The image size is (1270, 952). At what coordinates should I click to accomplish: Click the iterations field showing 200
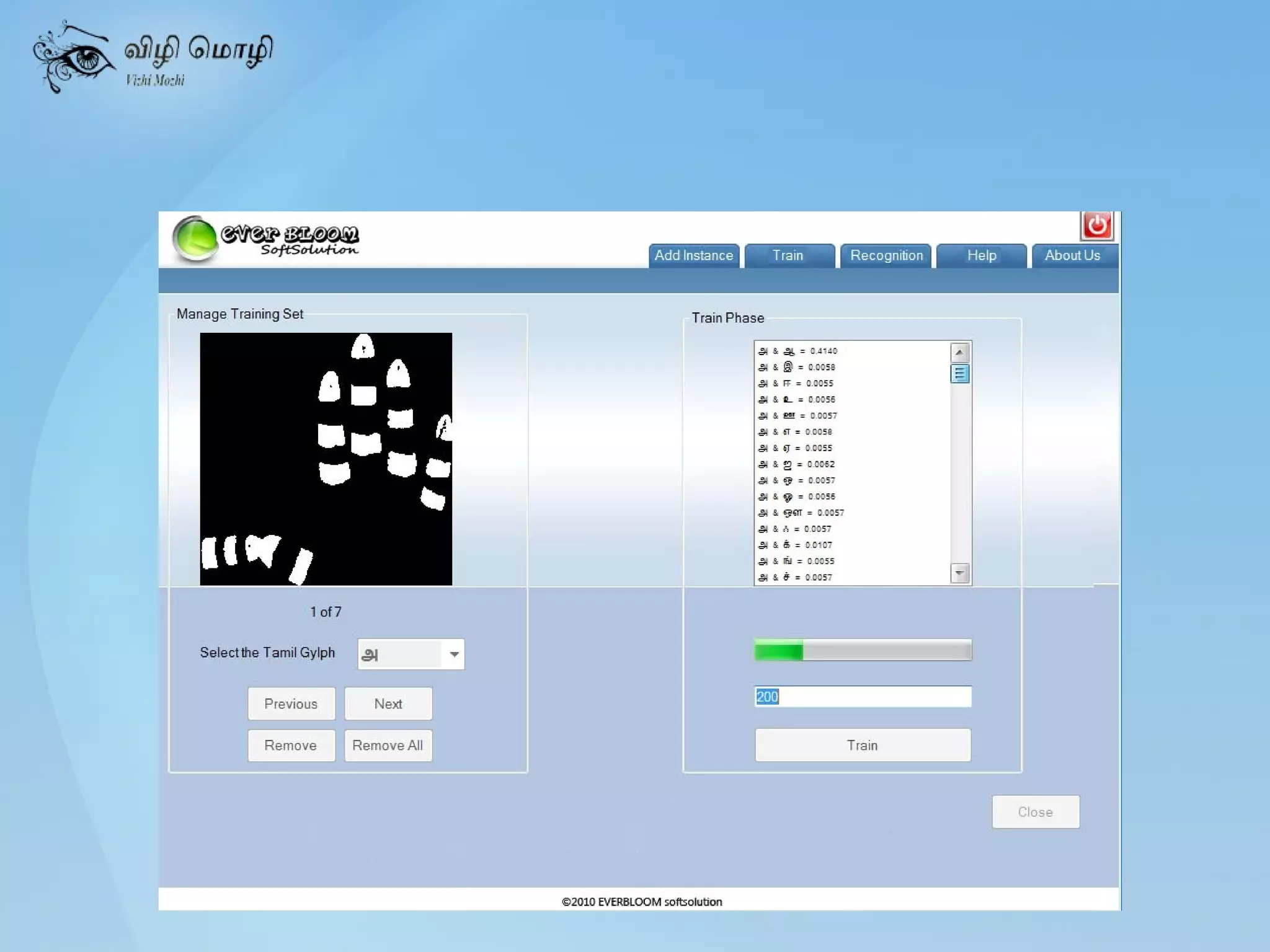point(862,697)
